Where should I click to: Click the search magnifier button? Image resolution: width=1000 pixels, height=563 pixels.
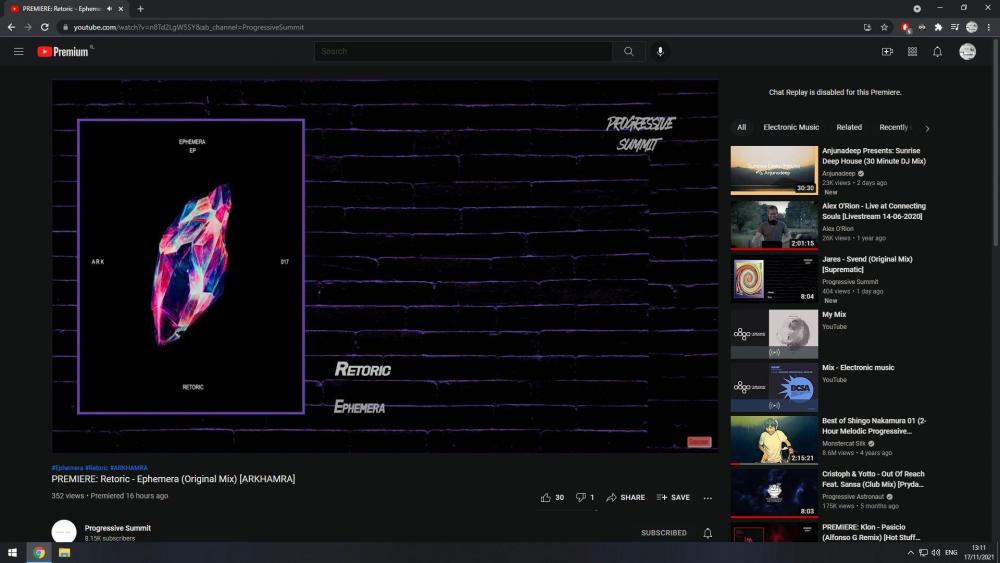628,52
